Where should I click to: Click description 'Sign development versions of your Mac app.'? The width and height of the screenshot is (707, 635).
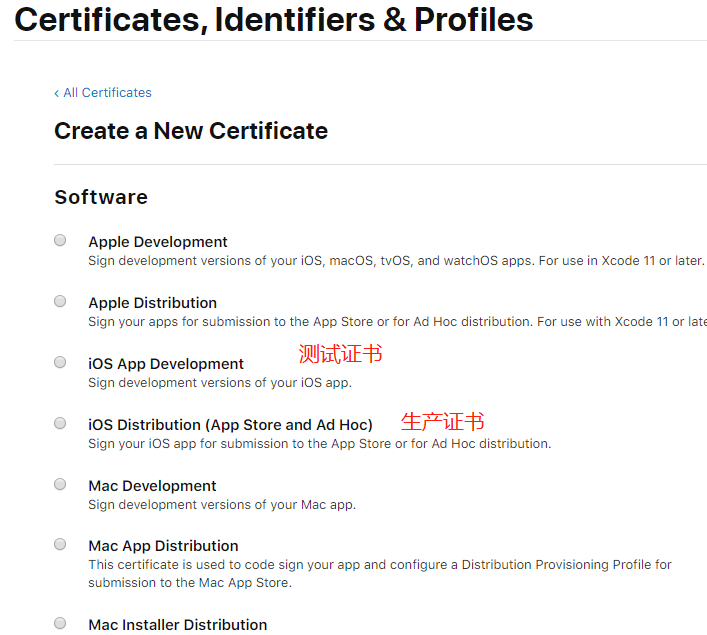(222, 504)
